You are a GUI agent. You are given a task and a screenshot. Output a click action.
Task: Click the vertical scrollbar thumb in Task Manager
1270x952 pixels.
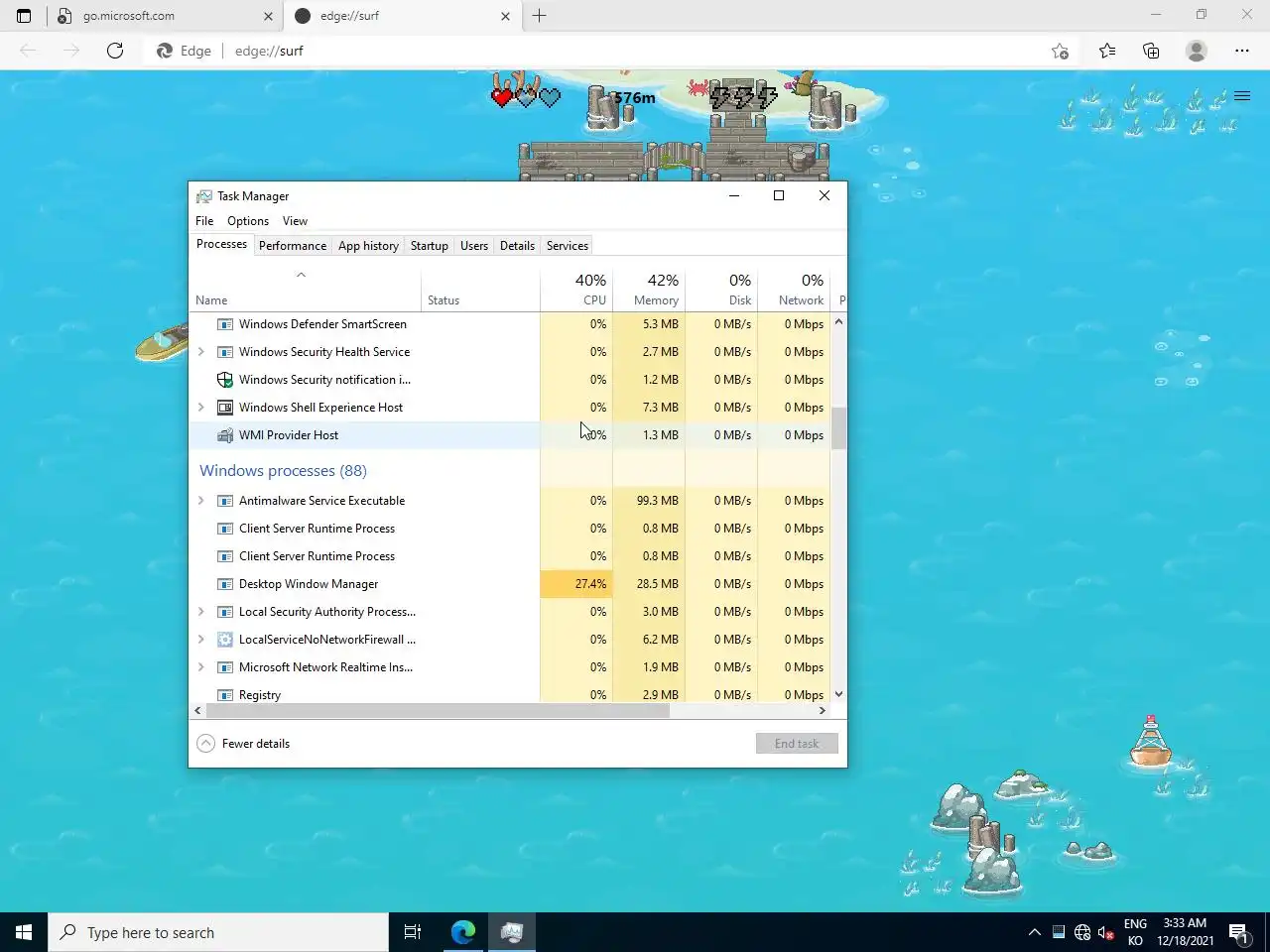click(838, 428)
